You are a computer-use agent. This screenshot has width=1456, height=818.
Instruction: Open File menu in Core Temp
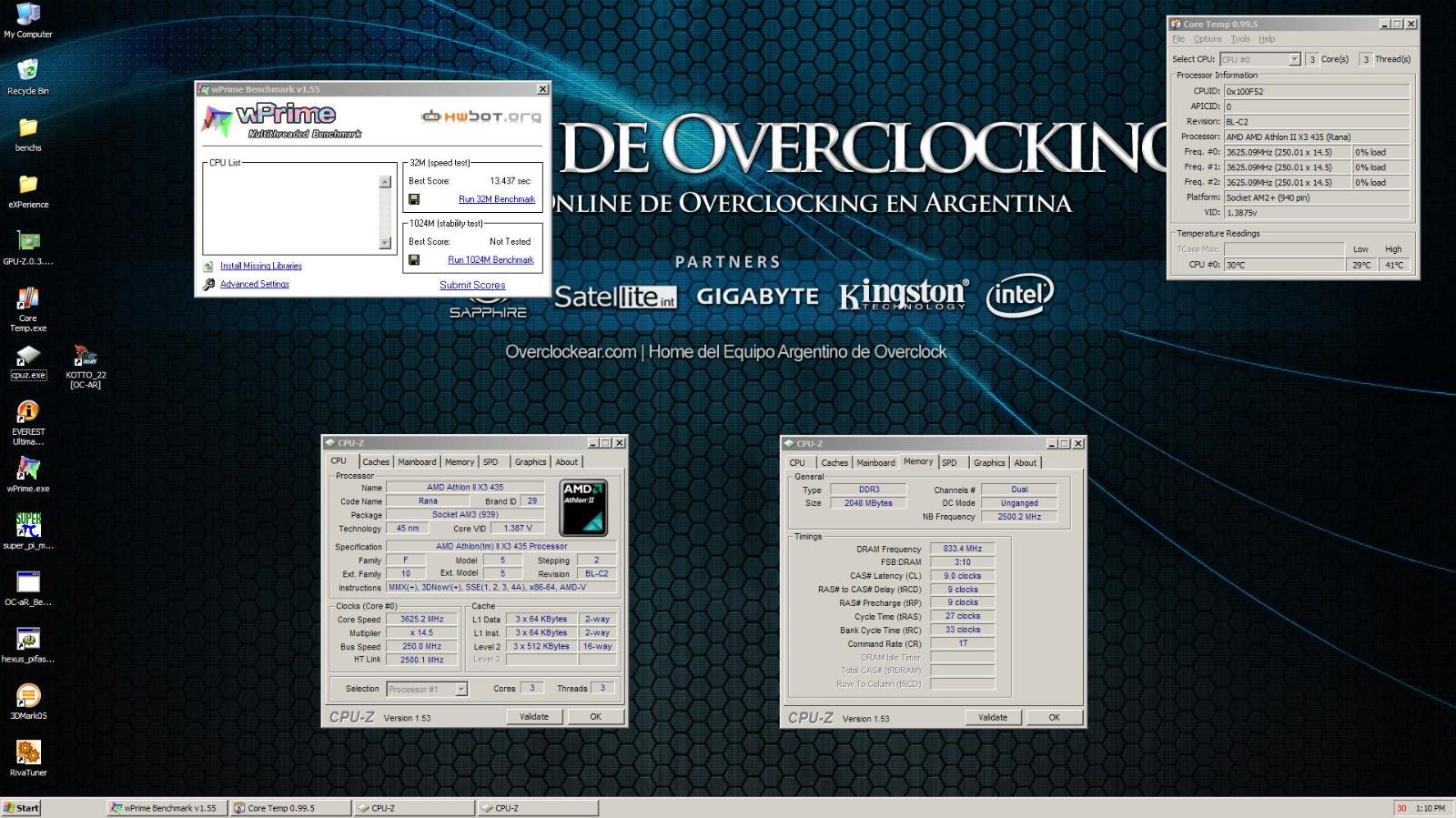point(1178,39)
